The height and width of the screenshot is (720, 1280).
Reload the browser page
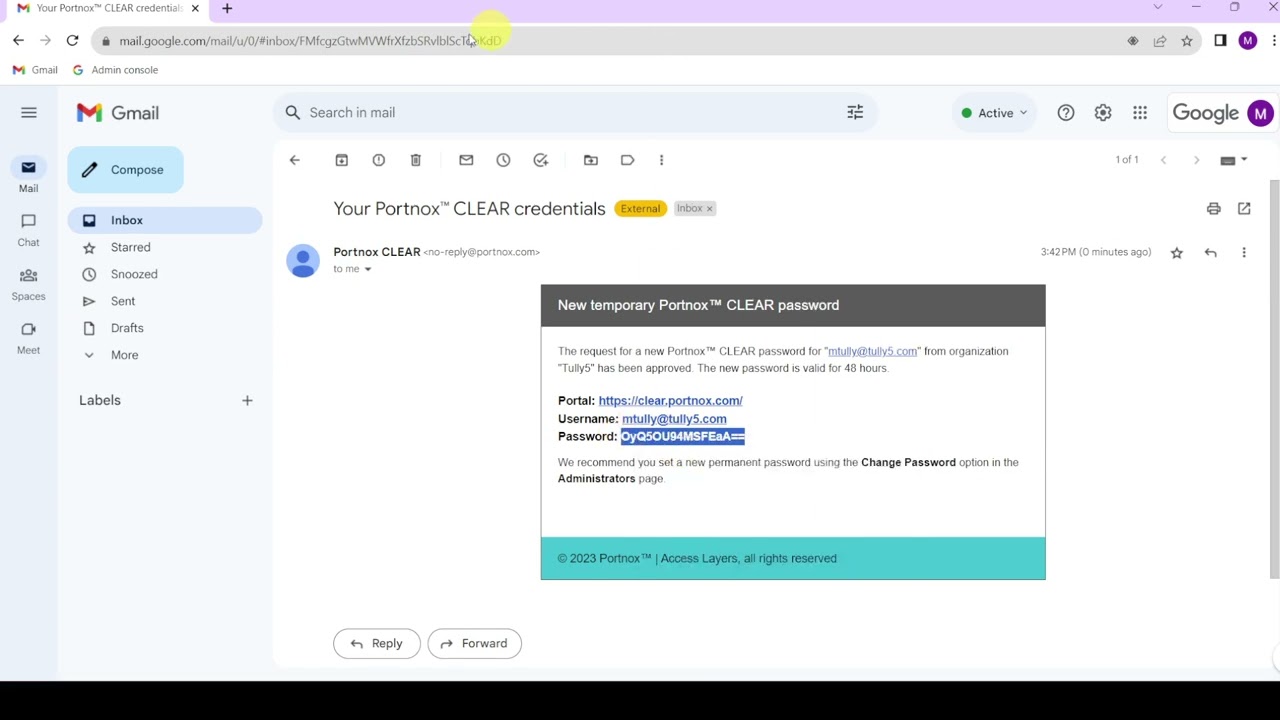[x=72, y=41]
